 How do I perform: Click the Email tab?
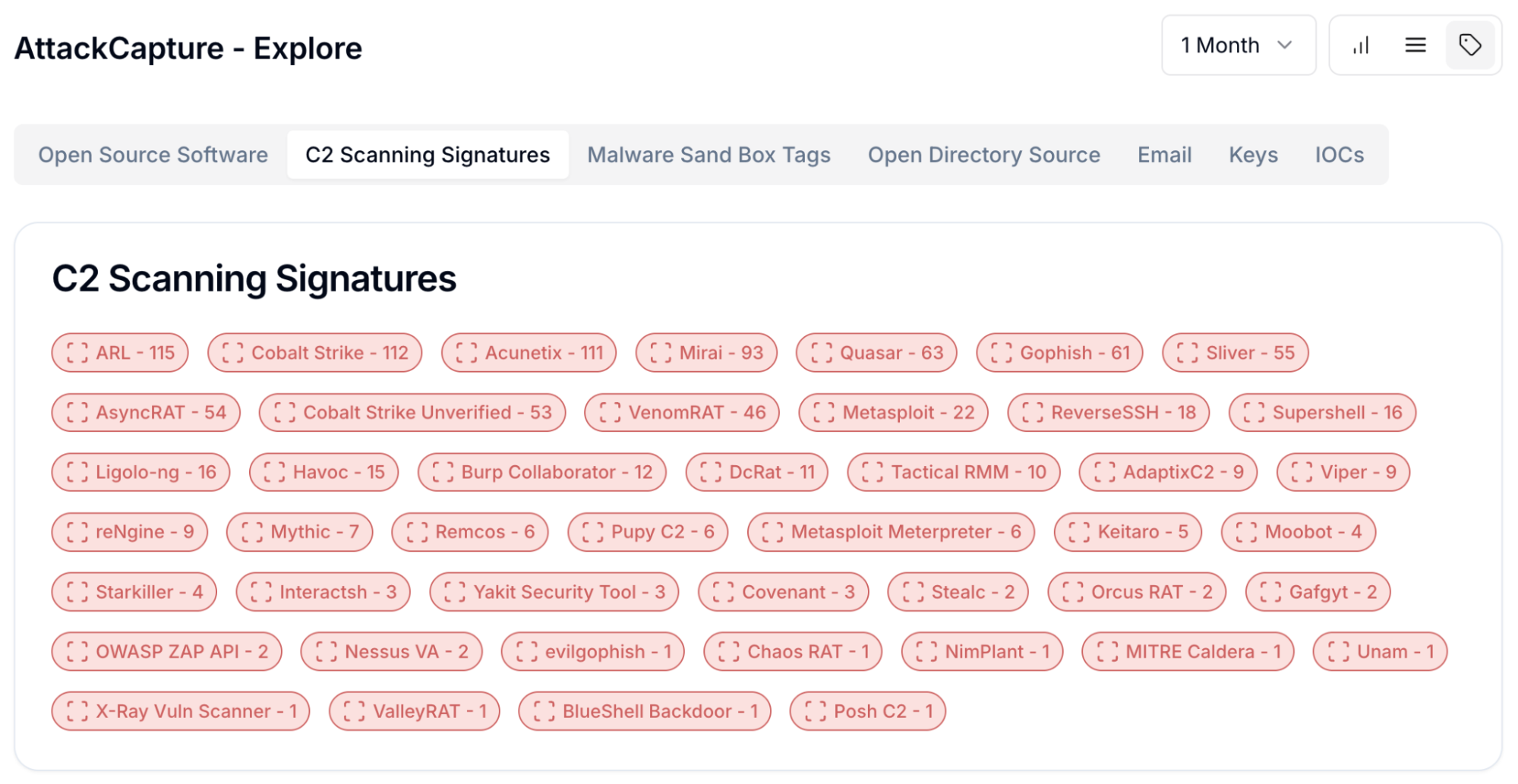(x=1164, y=155)
